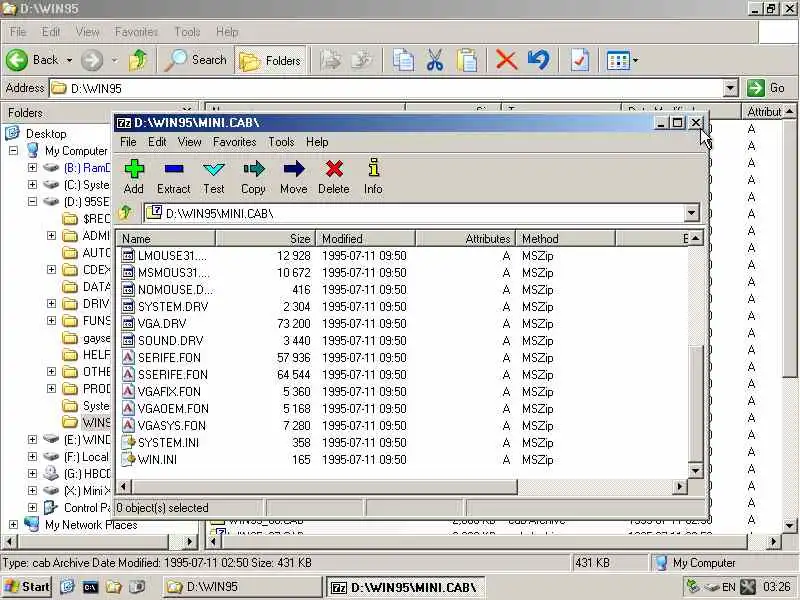The width and height of the screenshot is (800, 600).
Task: Open 7-Zip path combo box dropdown
Action: click(691, 213)
